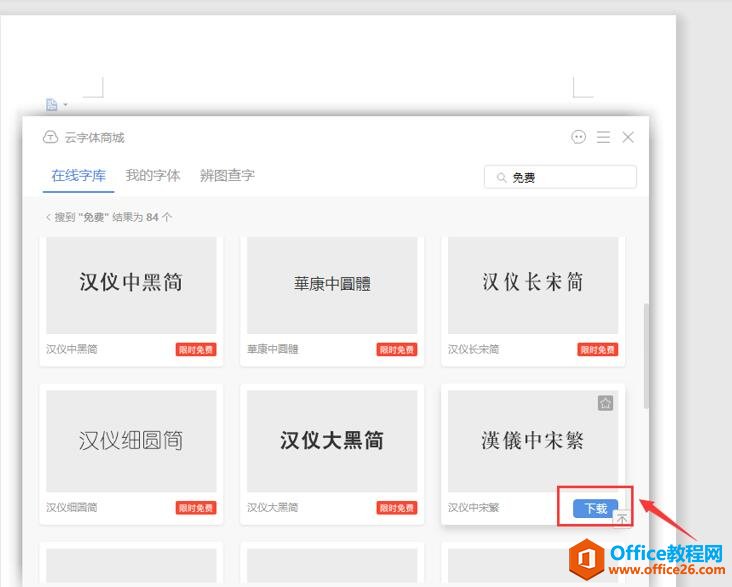The image size is (732, 587).
Task: Click the search field containing 免费
Action: [x=560, y=177]
